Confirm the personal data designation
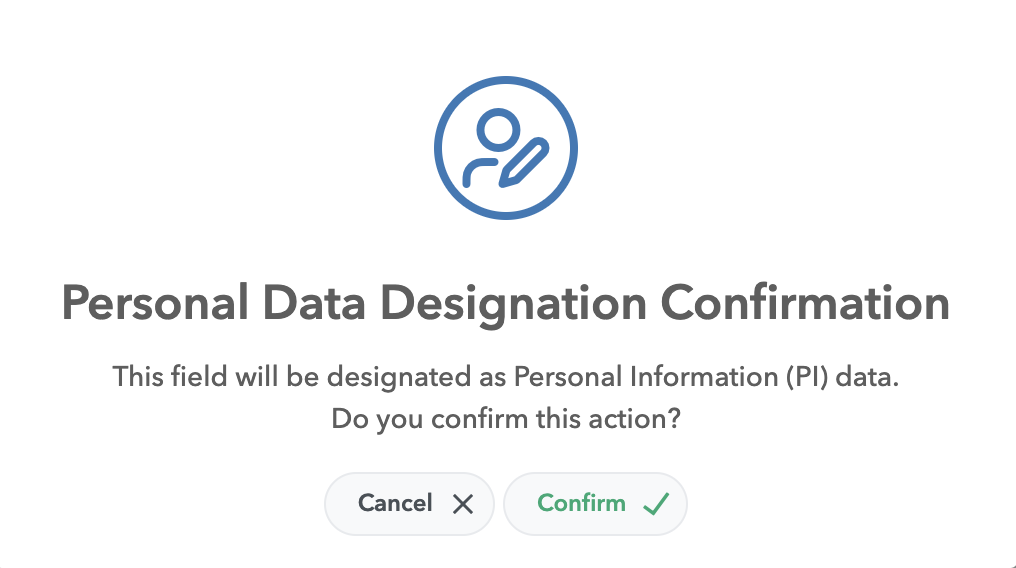 coord(595,504)
